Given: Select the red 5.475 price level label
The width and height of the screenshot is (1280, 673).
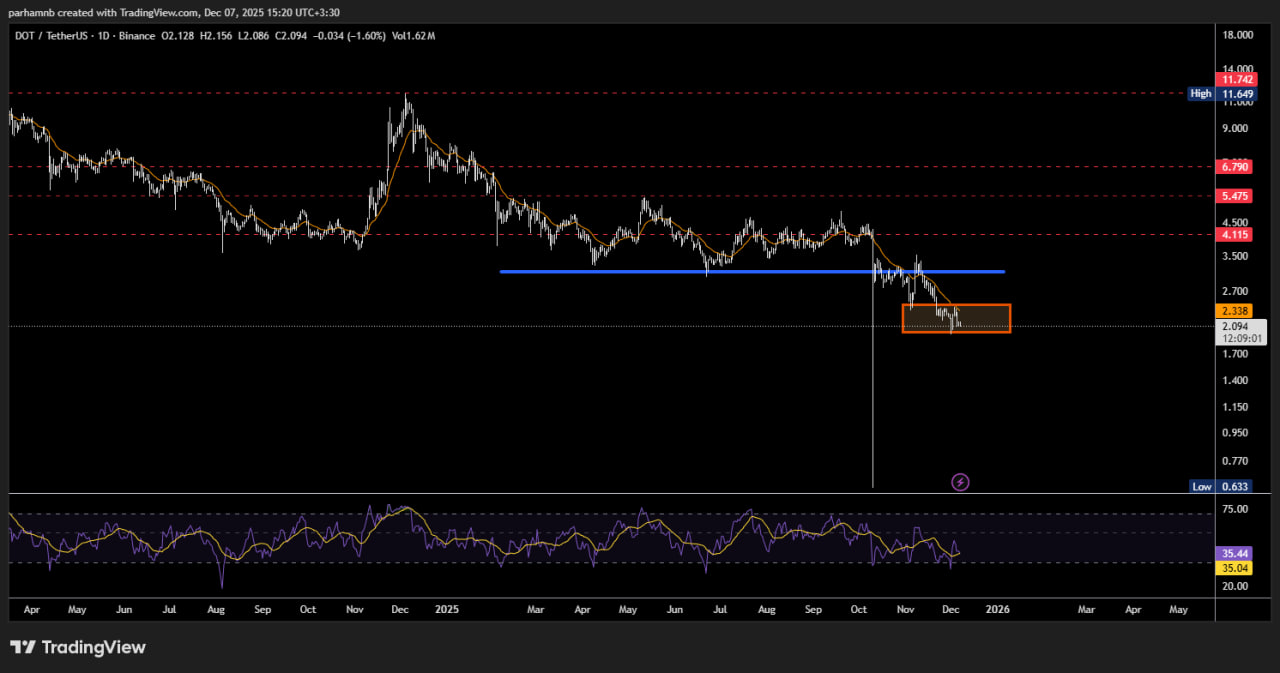Looking at the screenshot, I should coord(1229,196).
